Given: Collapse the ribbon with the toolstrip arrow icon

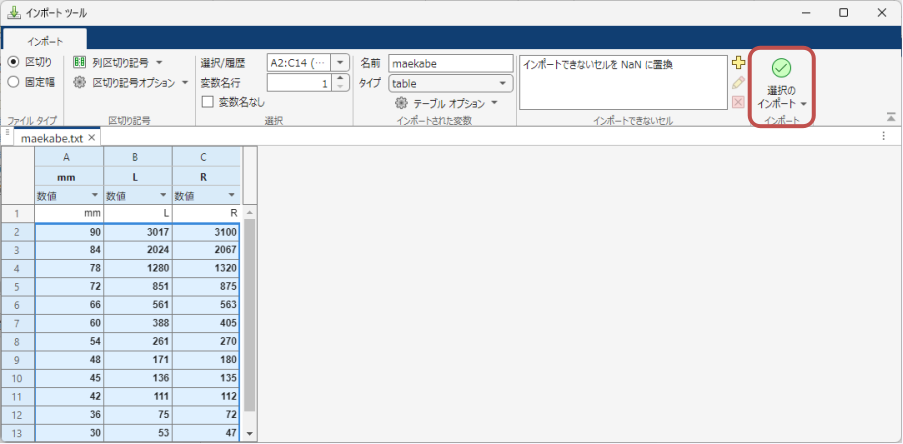Looking at the screenshot, I should [890, 117].
